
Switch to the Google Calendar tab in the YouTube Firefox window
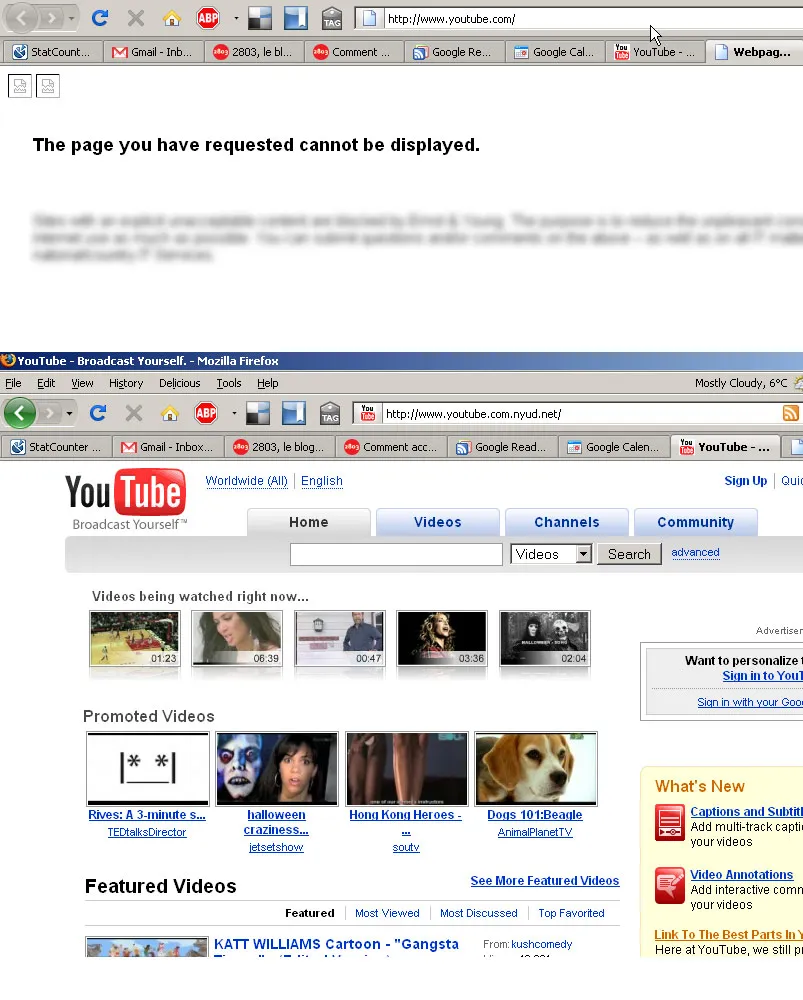point(613,447)
